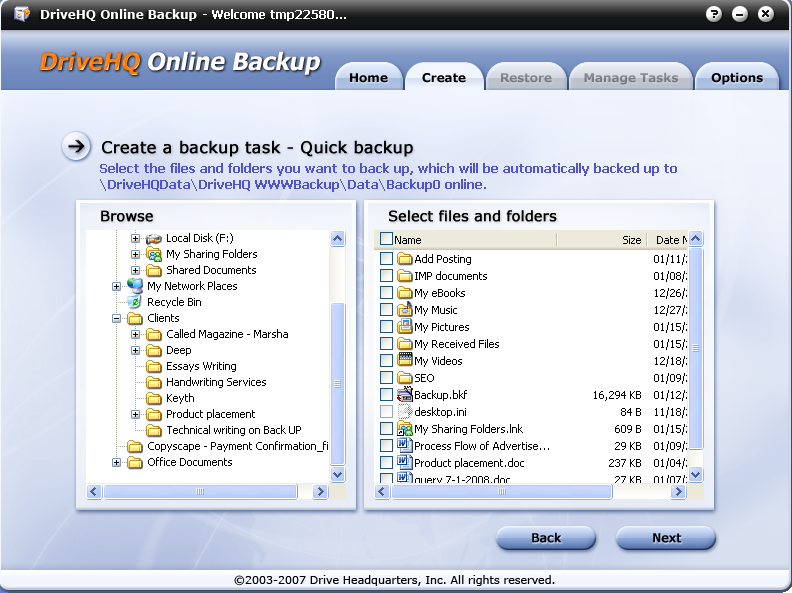Click the My Received Files folder icon
The image size is (792, 593).
coord(405,344)
